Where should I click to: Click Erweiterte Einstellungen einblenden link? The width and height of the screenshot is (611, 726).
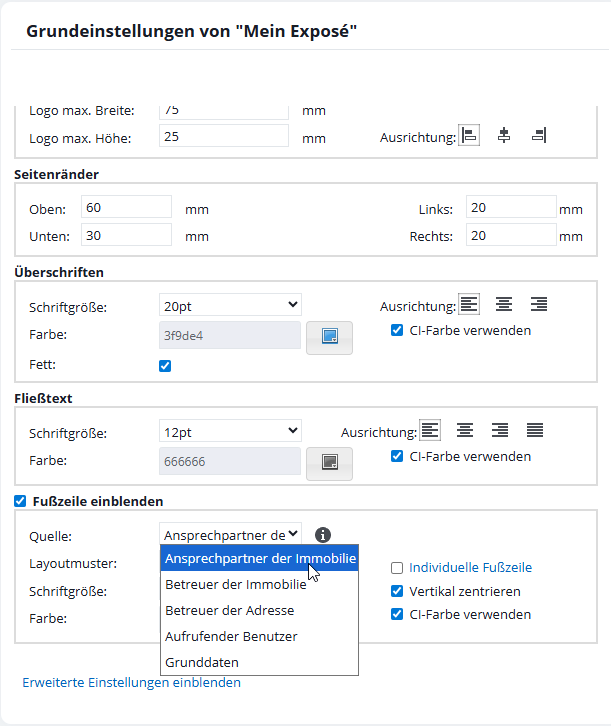tap(131, 683)
